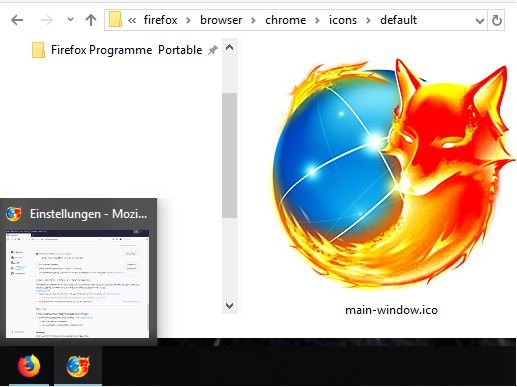This screenshot has height=387, width=517.
Task: Expand chevron after icons breadcrumb
Action: tap(368, 20)
